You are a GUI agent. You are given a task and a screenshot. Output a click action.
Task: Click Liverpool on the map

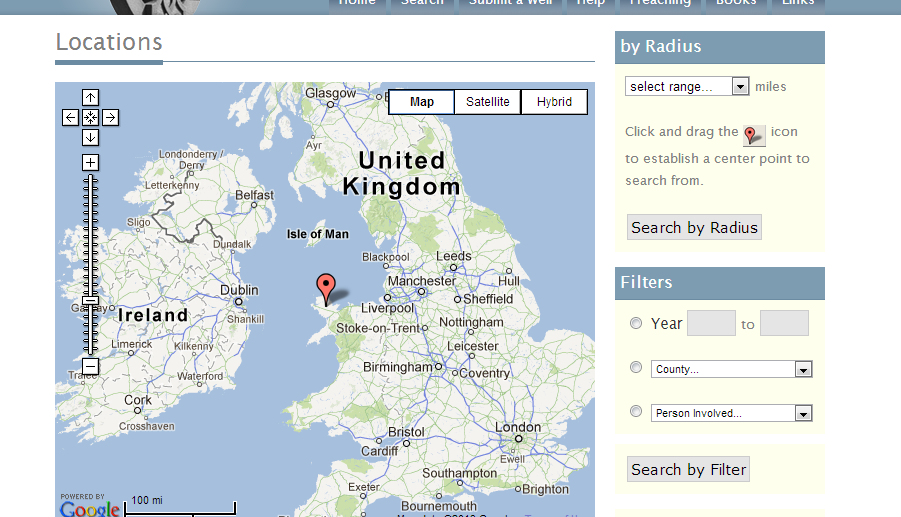(x=387, y=308)
